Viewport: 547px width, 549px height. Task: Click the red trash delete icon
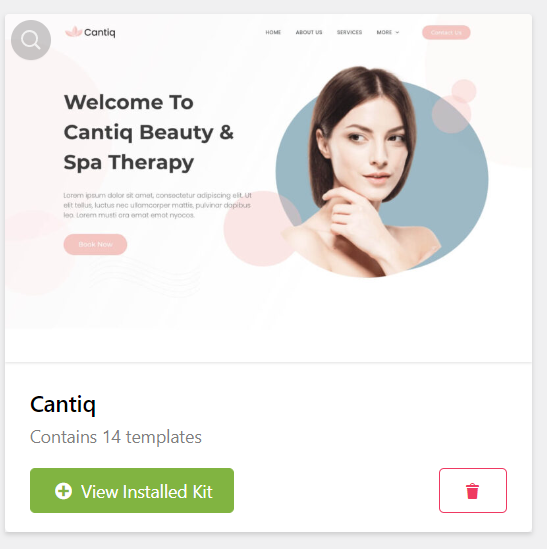tap(472, 491)
